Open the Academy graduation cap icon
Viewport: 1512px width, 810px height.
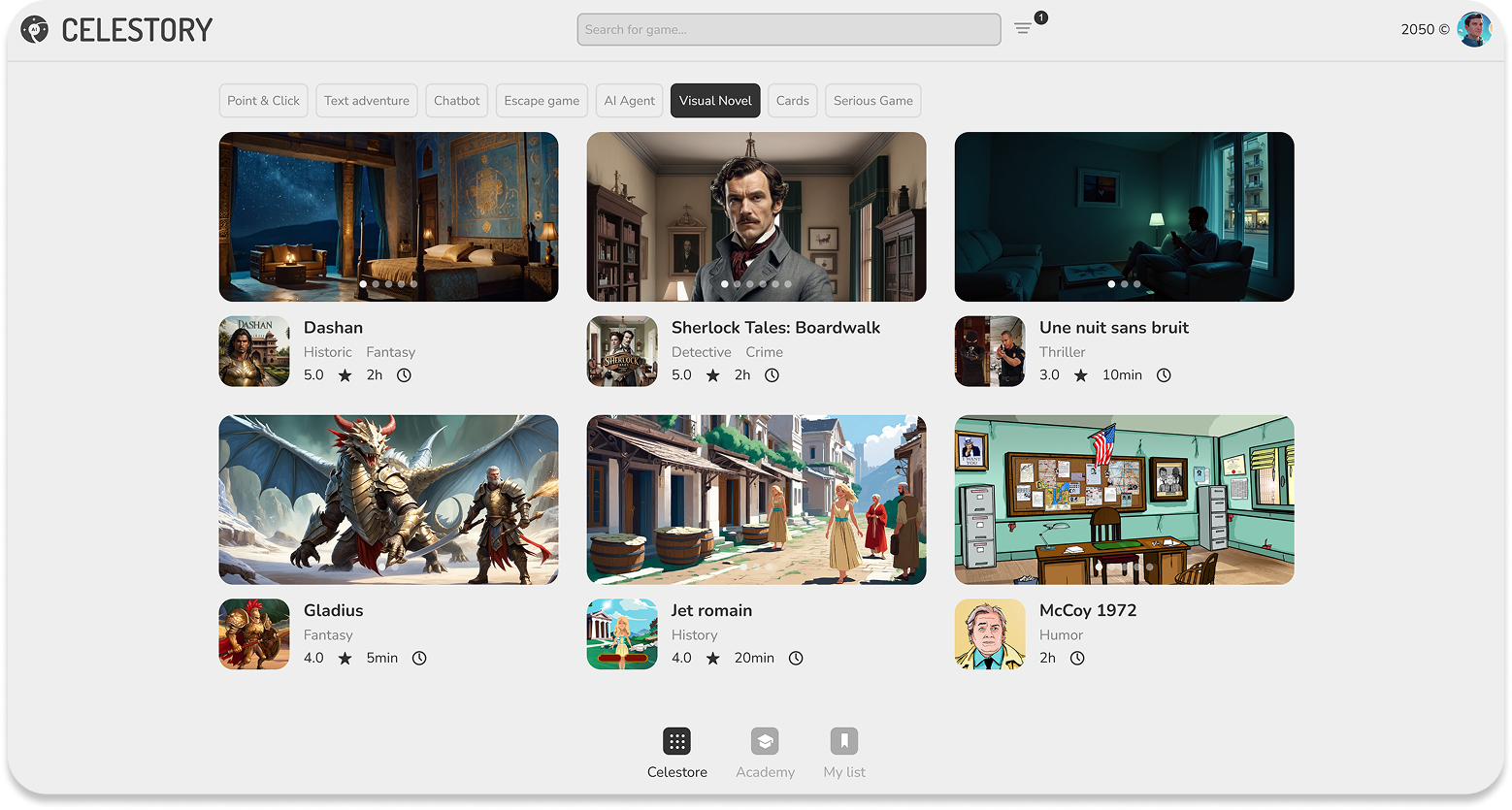coord(765,741)
